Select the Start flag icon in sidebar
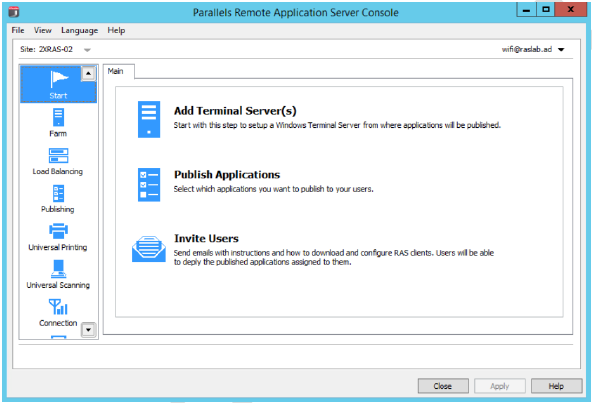Viewport: 592px width, 403px height. pos(59,79)
